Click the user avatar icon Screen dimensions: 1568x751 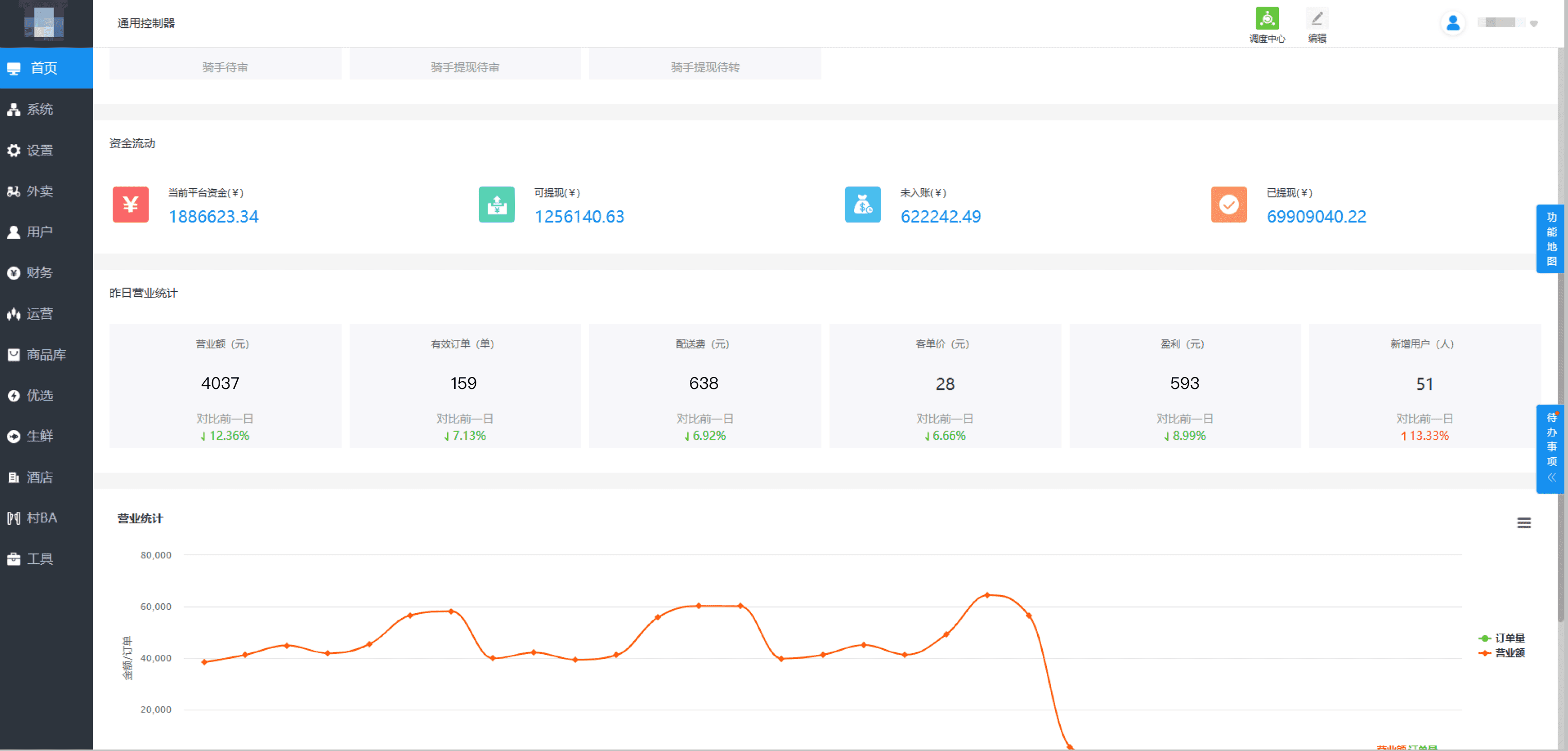coord(1452,23)
